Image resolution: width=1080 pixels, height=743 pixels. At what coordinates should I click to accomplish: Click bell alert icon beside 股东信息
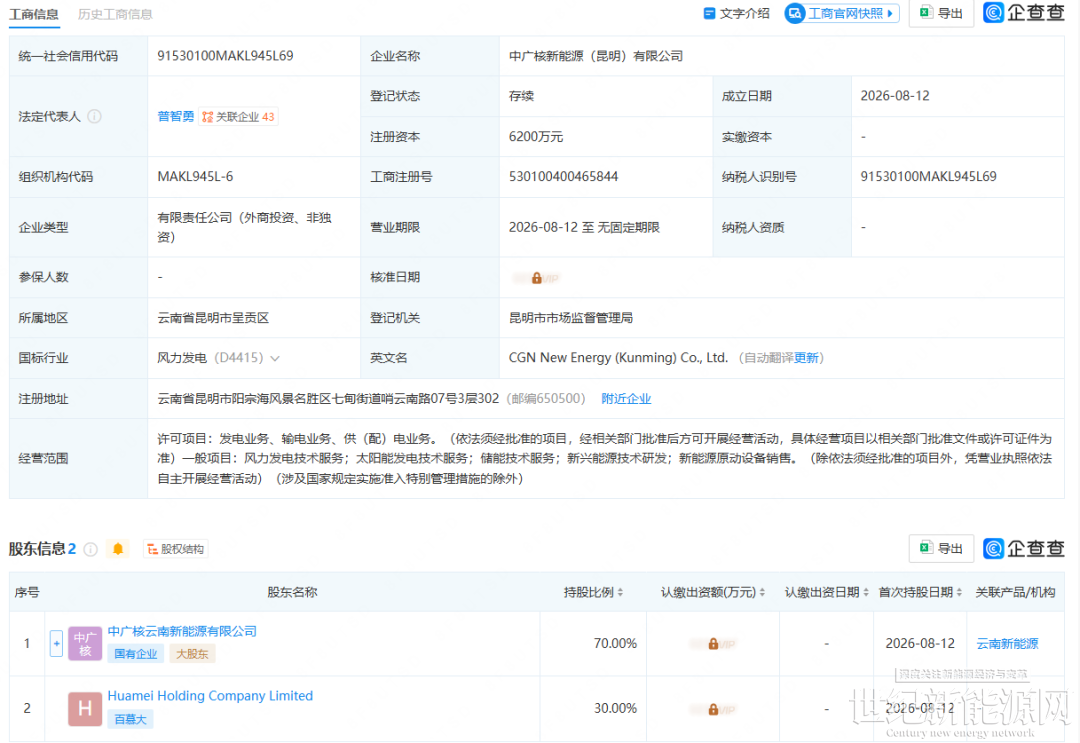point(118,549)
